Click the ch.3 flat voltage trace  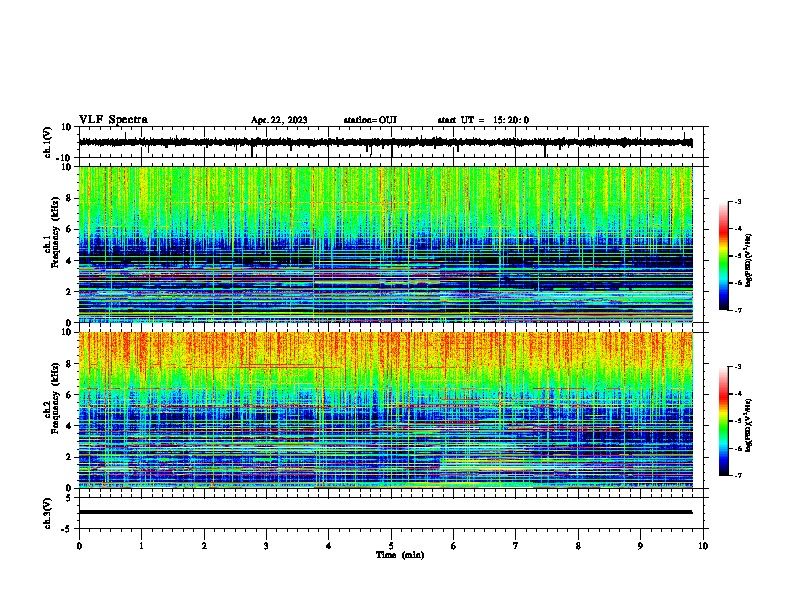[x=385, y=512]
